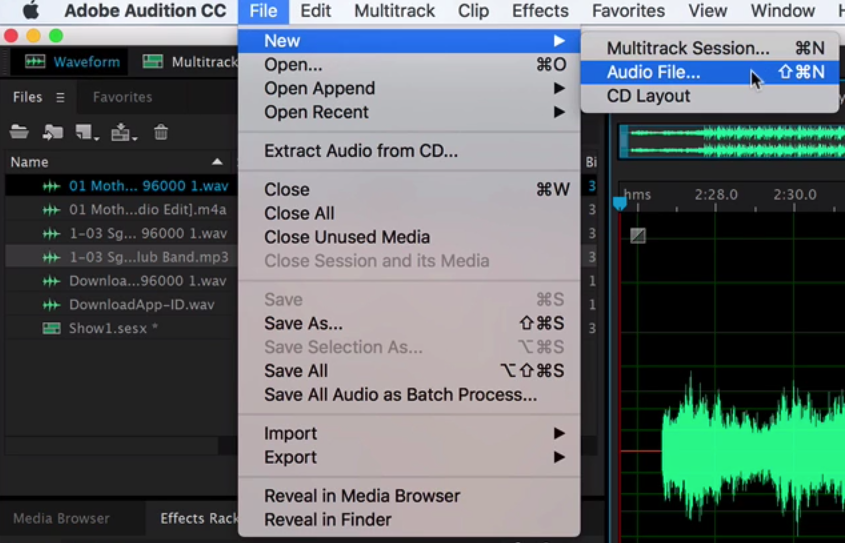
Task: Switch to the Multitrack editor view
Action: [189, 62]
